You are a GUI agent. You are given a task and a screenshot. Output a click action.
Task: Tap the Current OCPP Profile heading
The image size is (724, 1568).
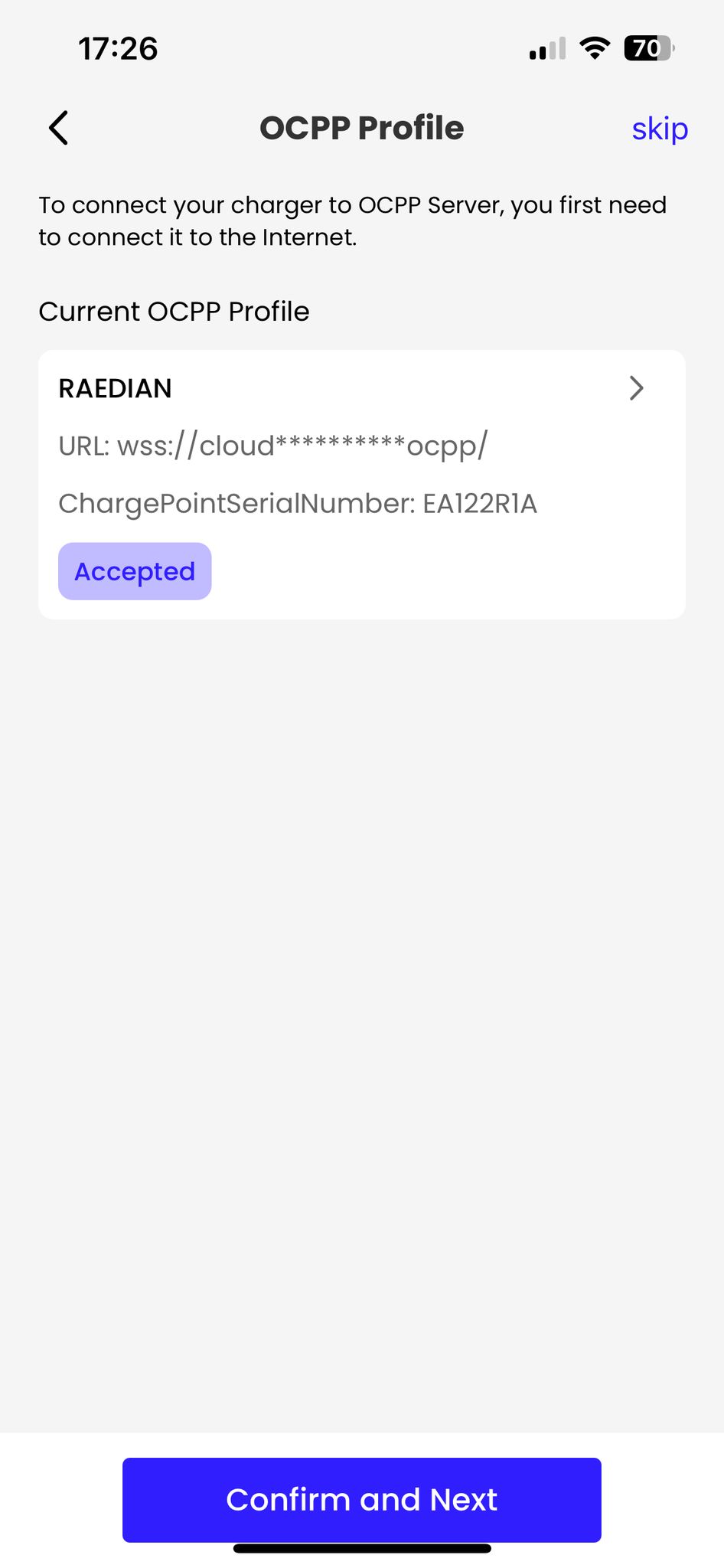174,312
